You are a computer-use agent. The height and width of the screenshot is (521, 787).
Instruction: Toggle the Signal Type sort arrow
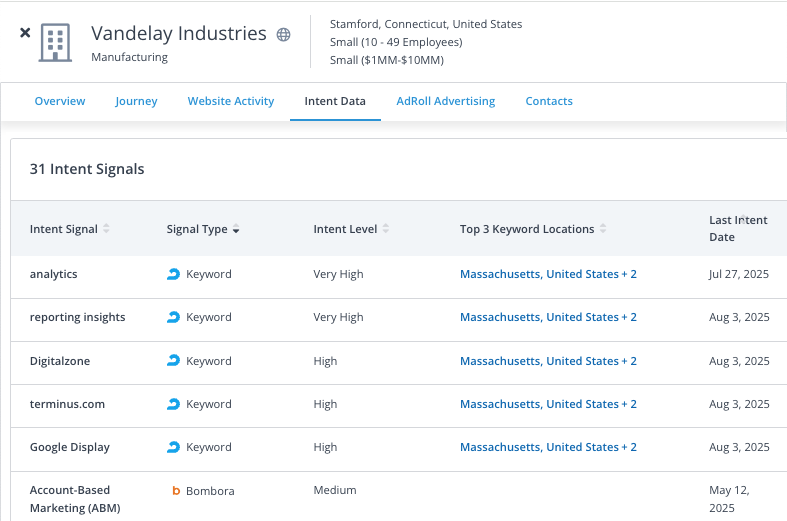coord(236,230)
